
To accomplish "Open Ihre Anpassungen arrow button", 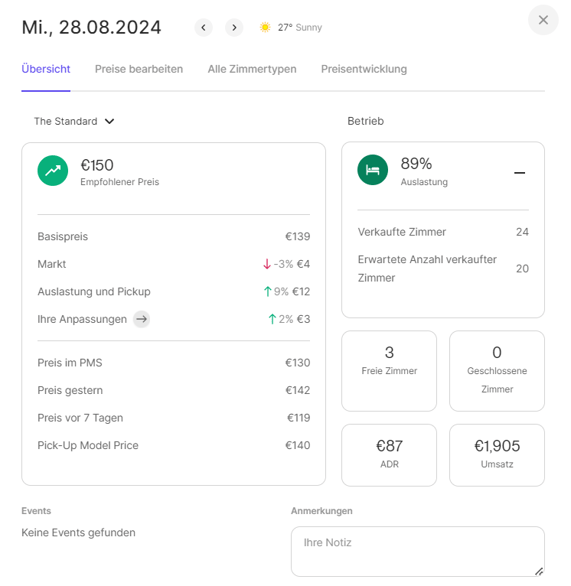I will click(x=141, y=319).
